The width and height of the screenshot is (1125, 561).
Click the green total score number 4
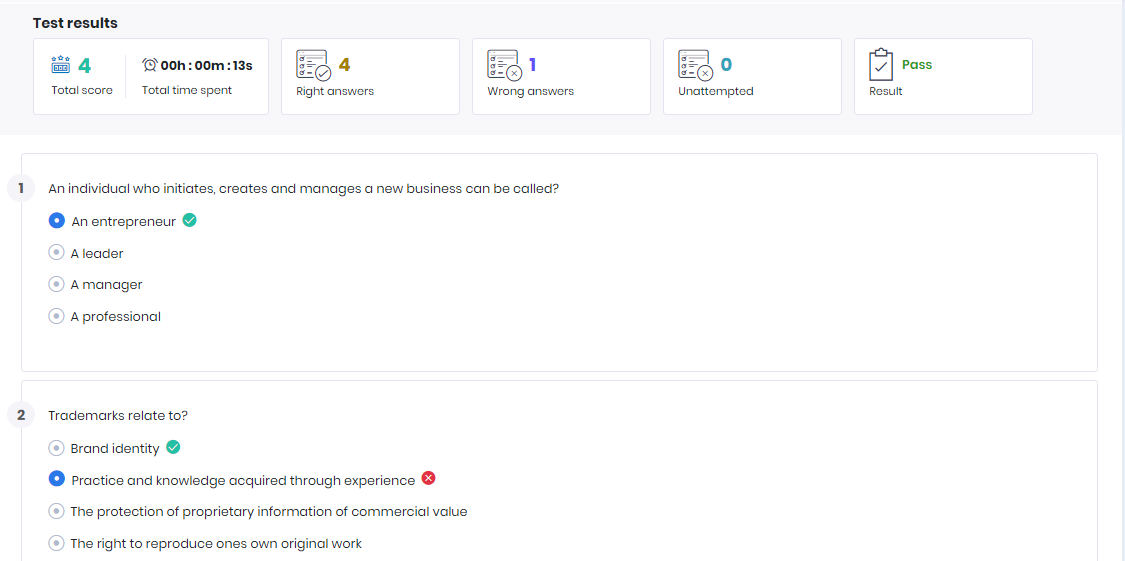pyautogui.click(x=85, y=66)
